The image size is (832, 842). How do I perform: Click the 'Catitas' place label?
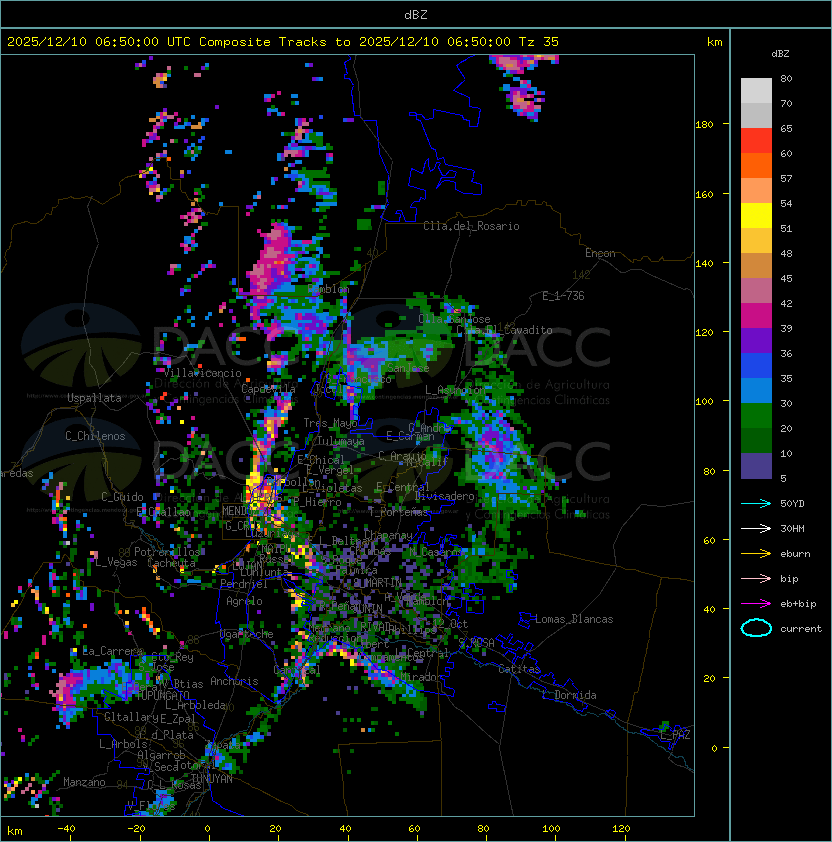pyautogui.click(x=519, y=669)
